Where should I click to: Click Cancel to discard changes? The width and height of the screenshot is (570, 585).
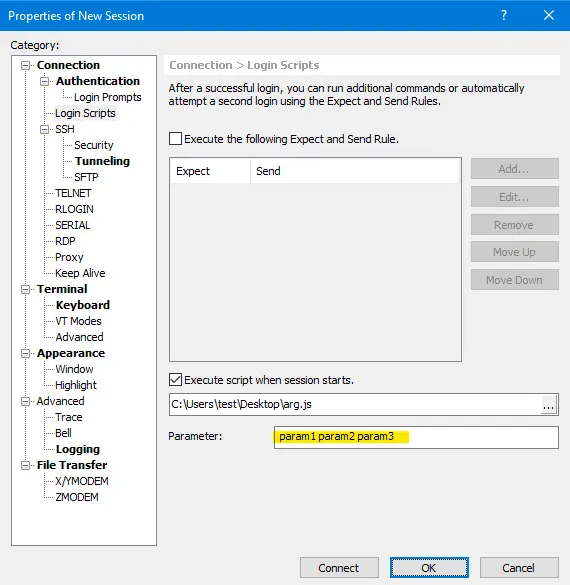[x=519, y=568]
